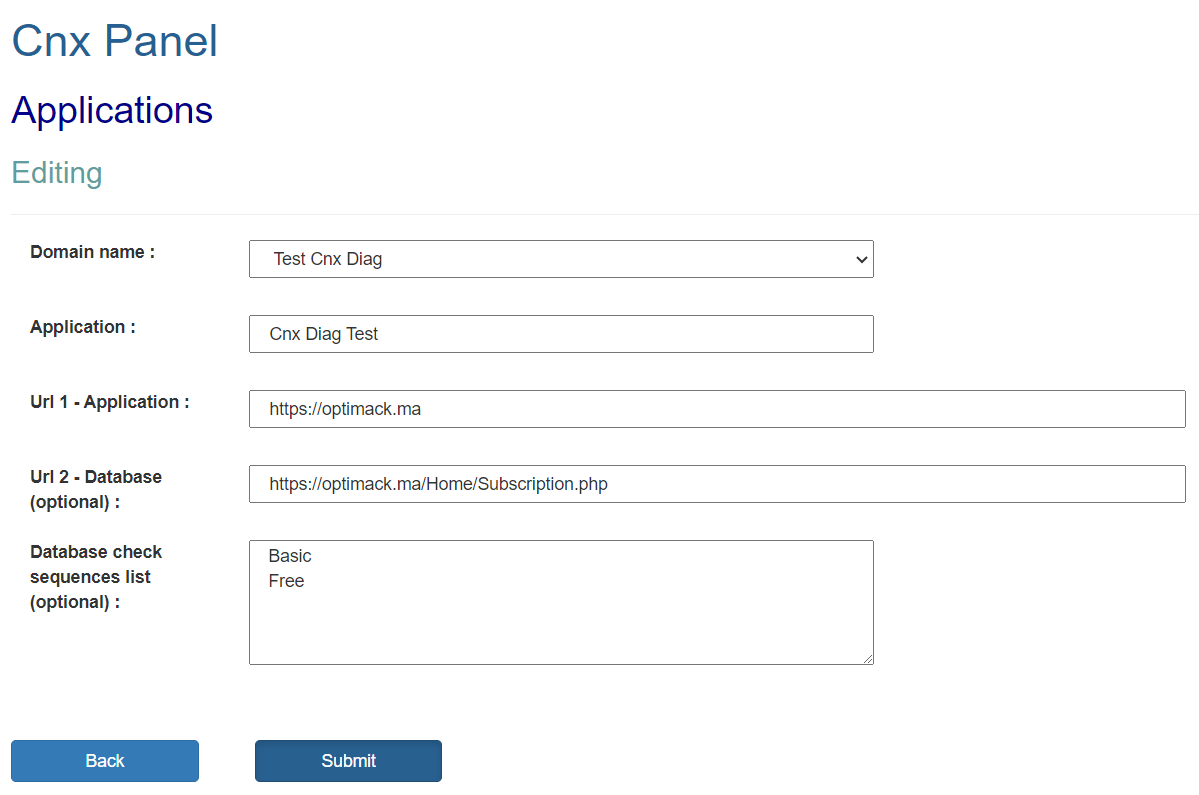Screen dimensions: 1199x795
Task: Click the Url 2 - Database (optional) label
Action: coord(96,489)
